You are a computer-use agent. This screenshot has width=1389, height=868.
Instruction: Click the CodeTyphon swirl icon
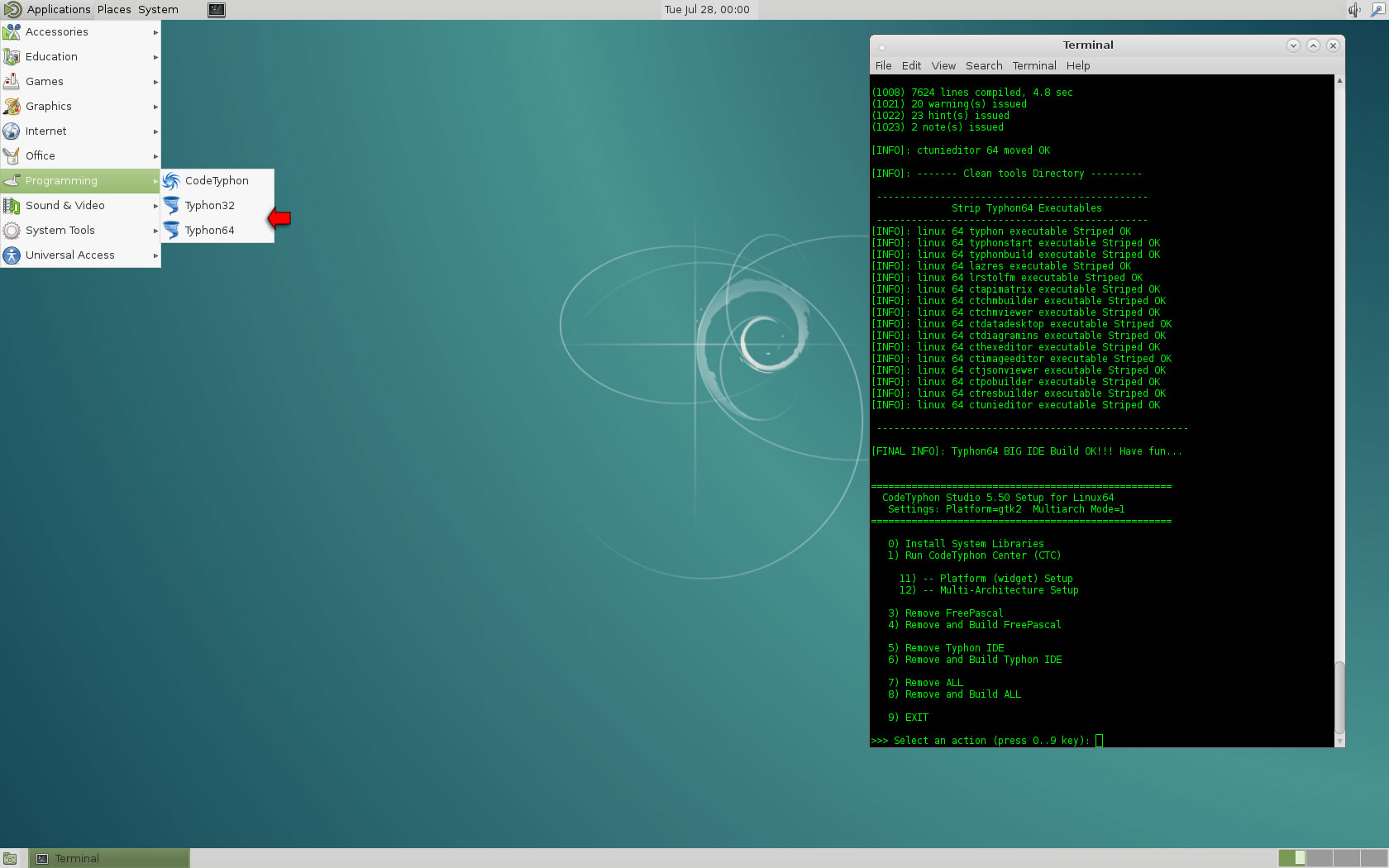click(x=171, y=181)
